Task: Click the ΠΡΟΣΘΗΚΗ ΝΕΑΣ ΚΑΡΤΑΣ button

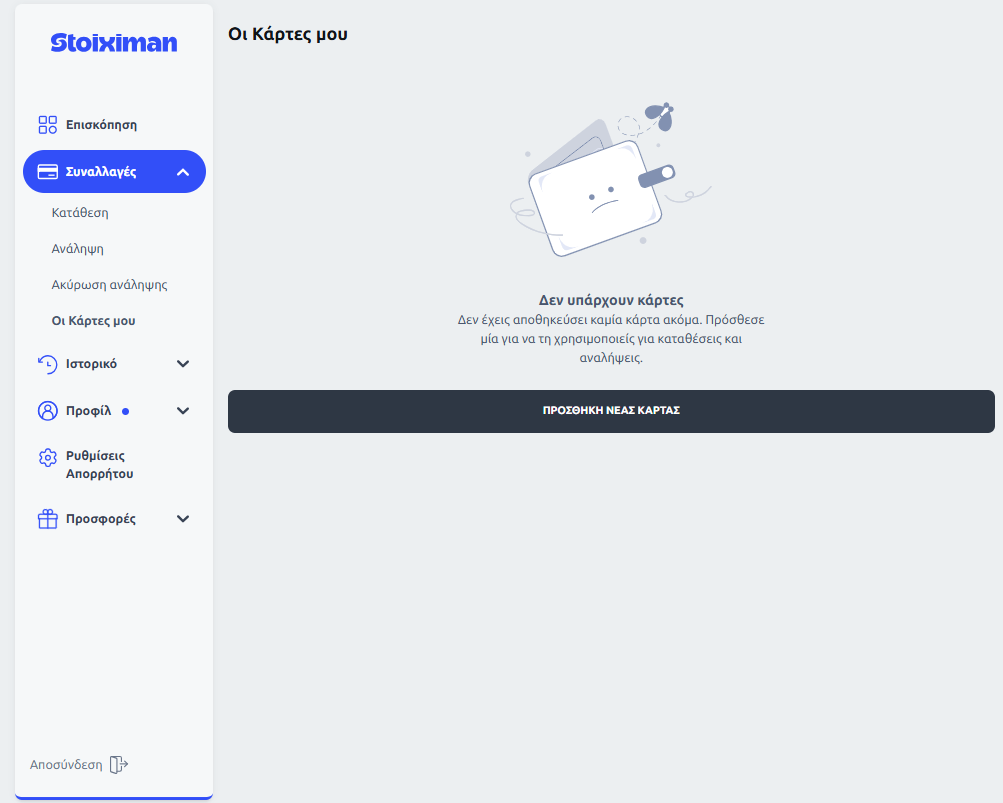Action: (611, 411)
